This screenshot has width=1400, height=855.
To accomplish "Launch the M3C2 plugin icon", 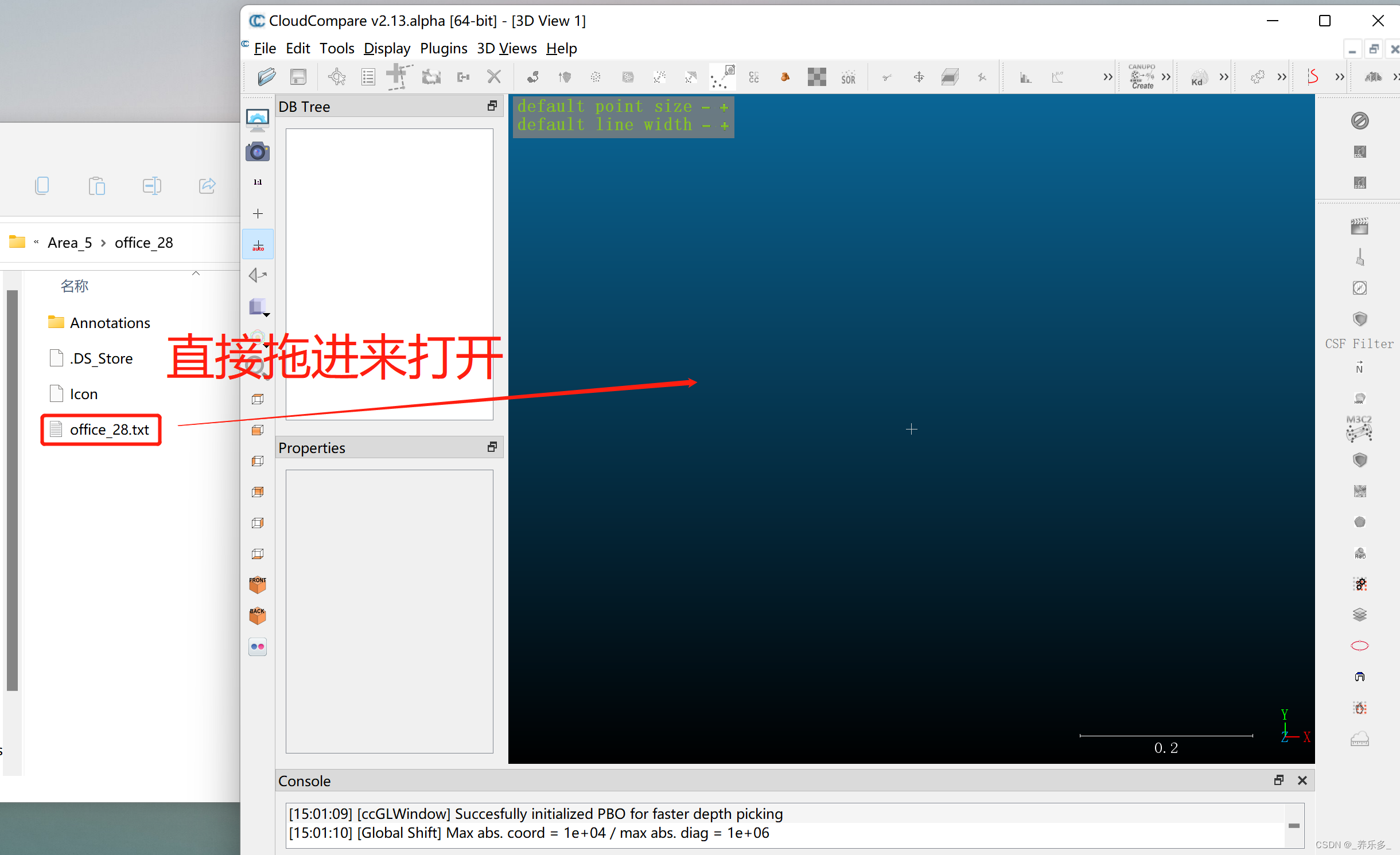I will (x=1359, y=429).
